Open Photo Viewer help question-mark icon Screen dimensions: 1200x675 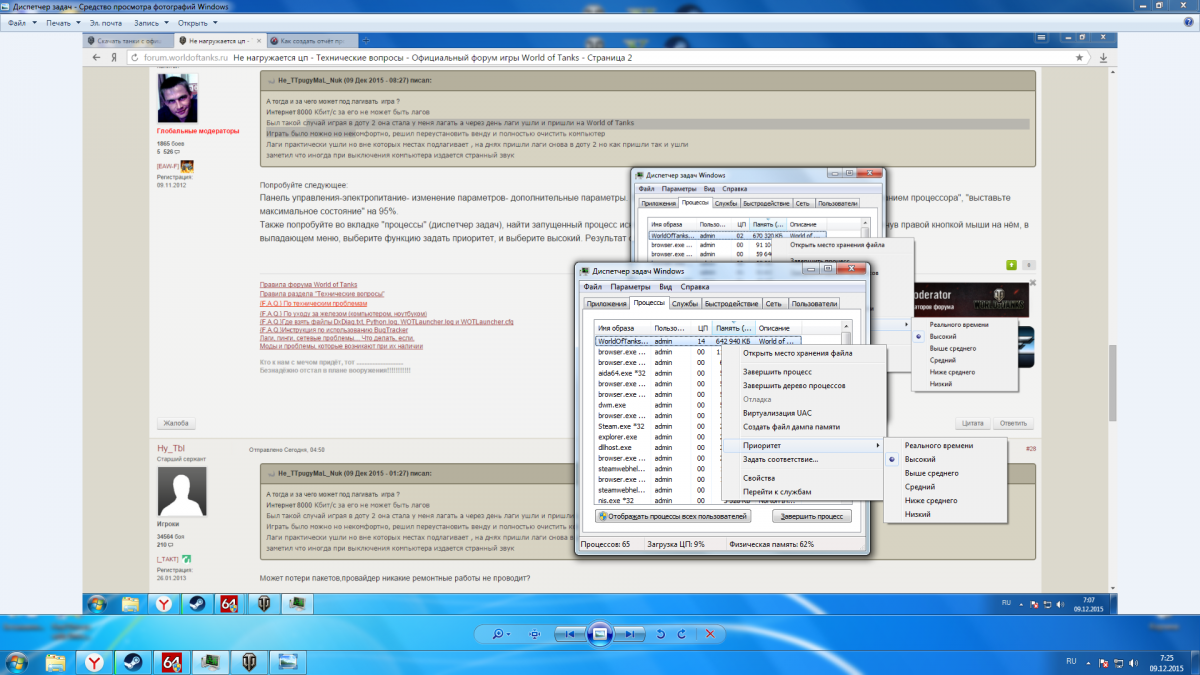click(x=1187, y=22)
